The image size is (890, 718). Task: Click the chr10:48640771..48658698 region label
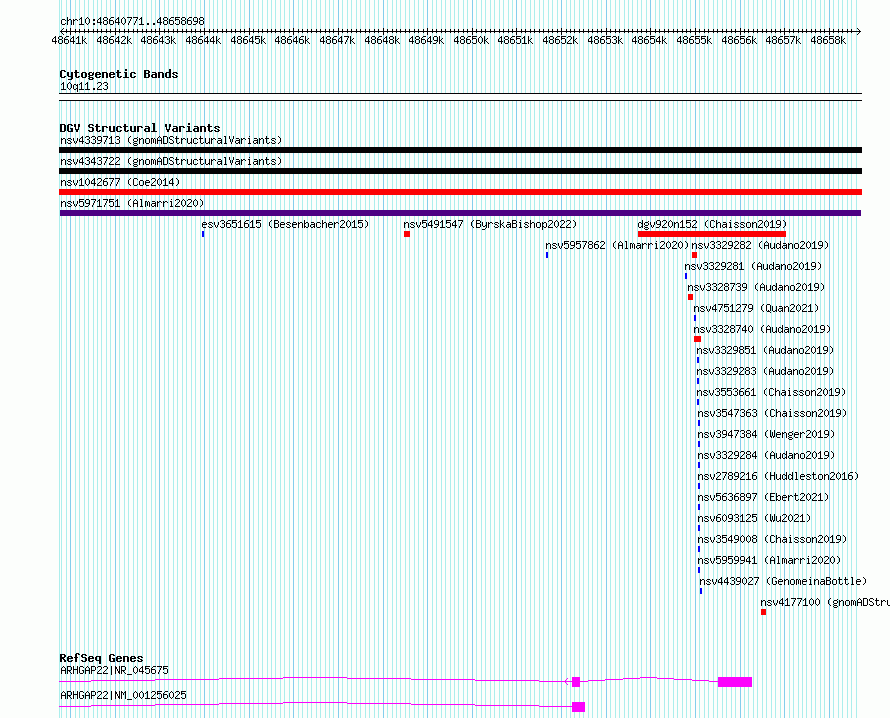(132, 21)
